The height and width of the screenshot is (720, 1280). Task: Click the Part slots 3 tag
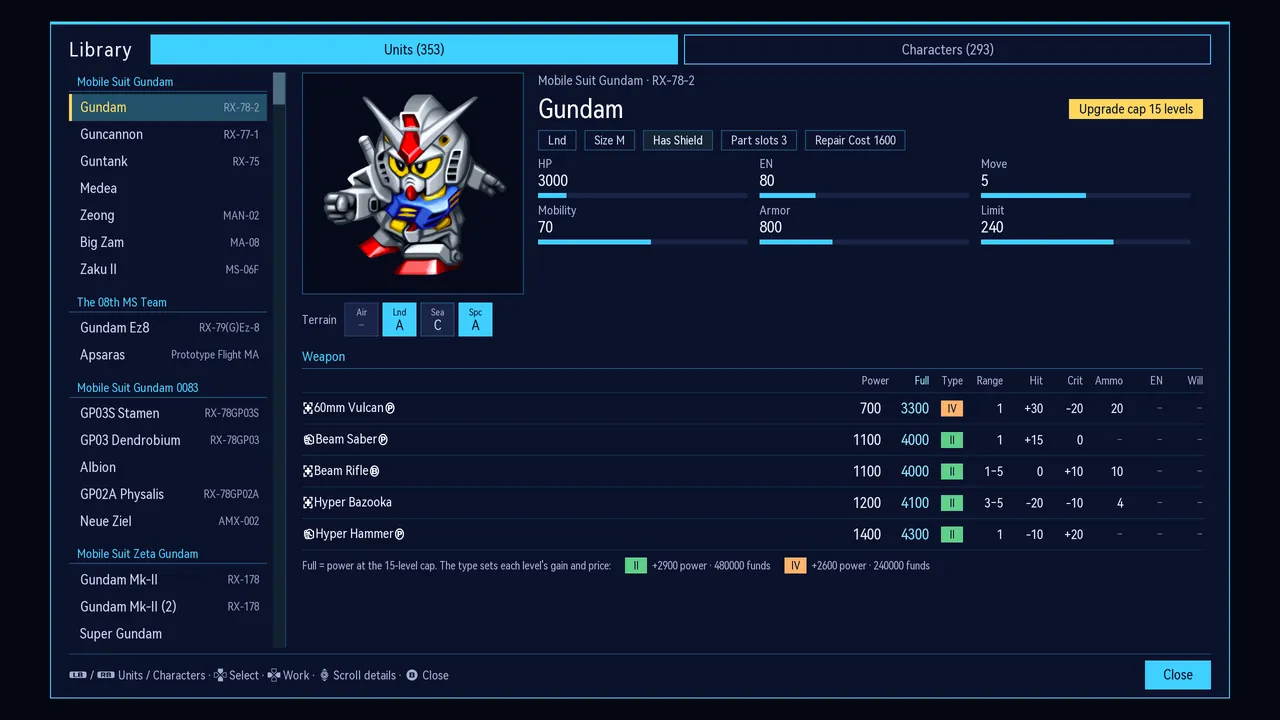[759, 140]
